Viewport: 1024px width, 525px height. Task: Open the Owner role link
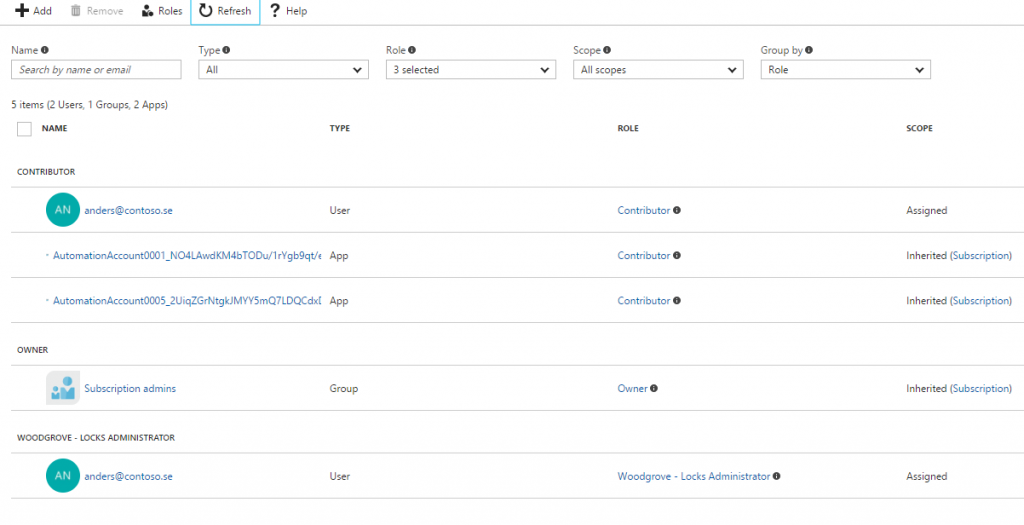[632, 388]
